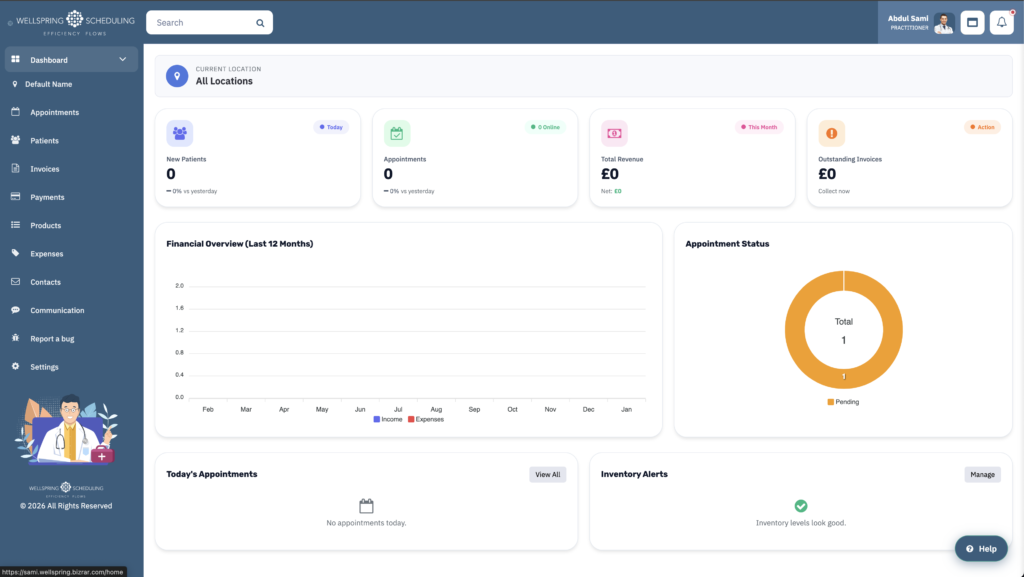Click the search magnifier icon
The height and width of the screenshot is (577, 1024).
(260, 22)
